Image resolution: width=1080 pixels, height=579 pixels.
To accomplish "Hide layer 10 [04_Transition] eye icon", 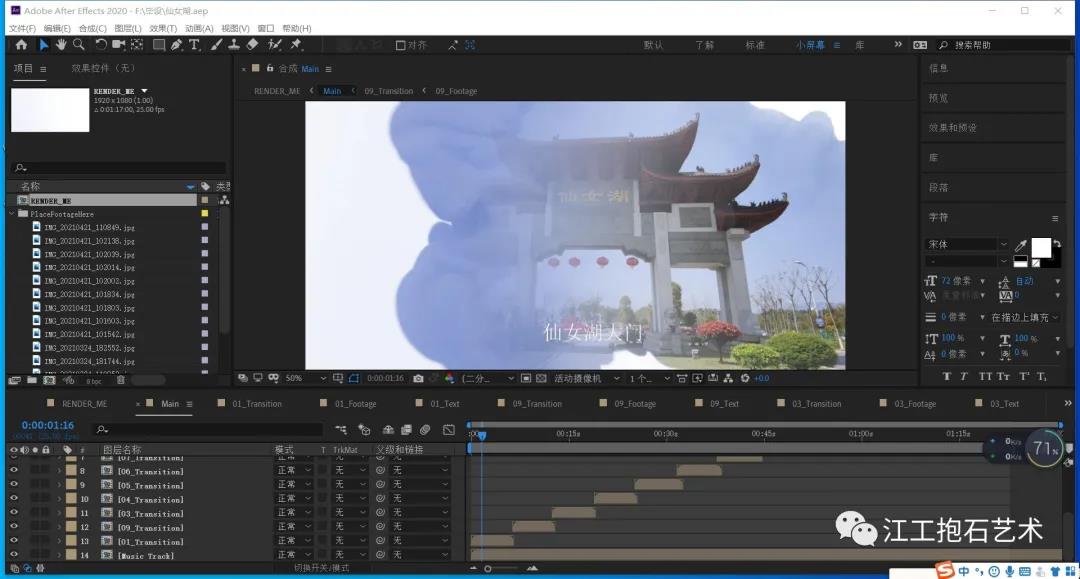I will click(x=14, y=498).
